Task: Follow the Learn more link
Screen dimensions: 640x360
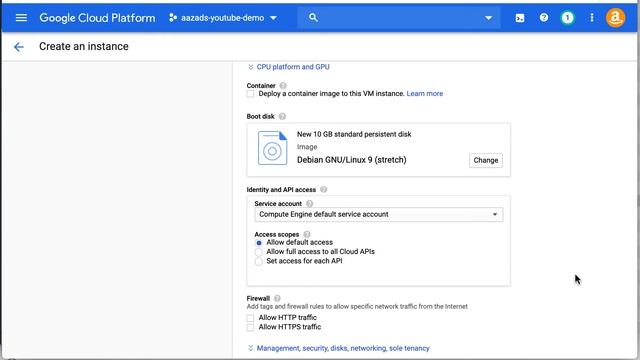Action: coord(424,93)
